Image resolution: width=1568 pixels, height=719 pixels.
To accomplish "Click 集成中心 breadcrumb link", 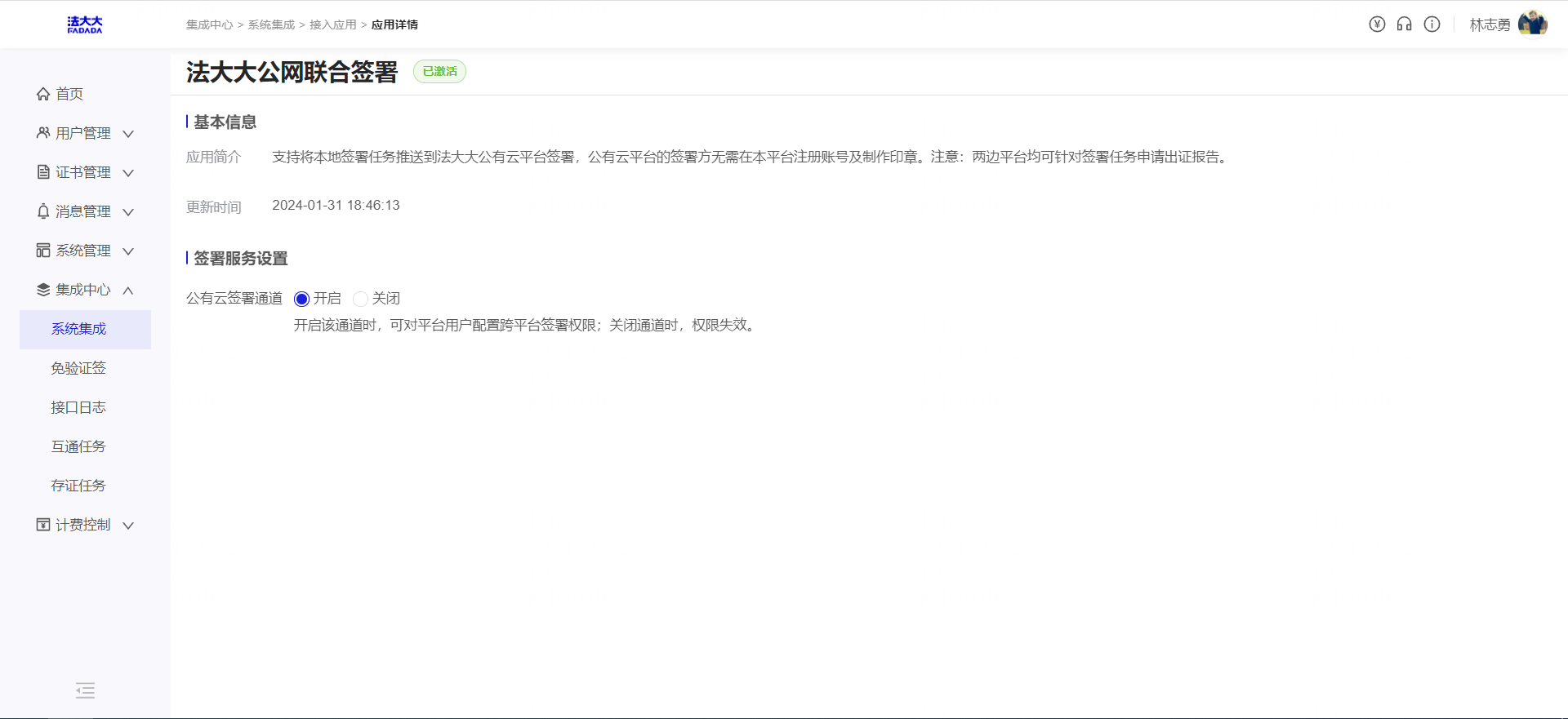I will [x=209, y=25].
